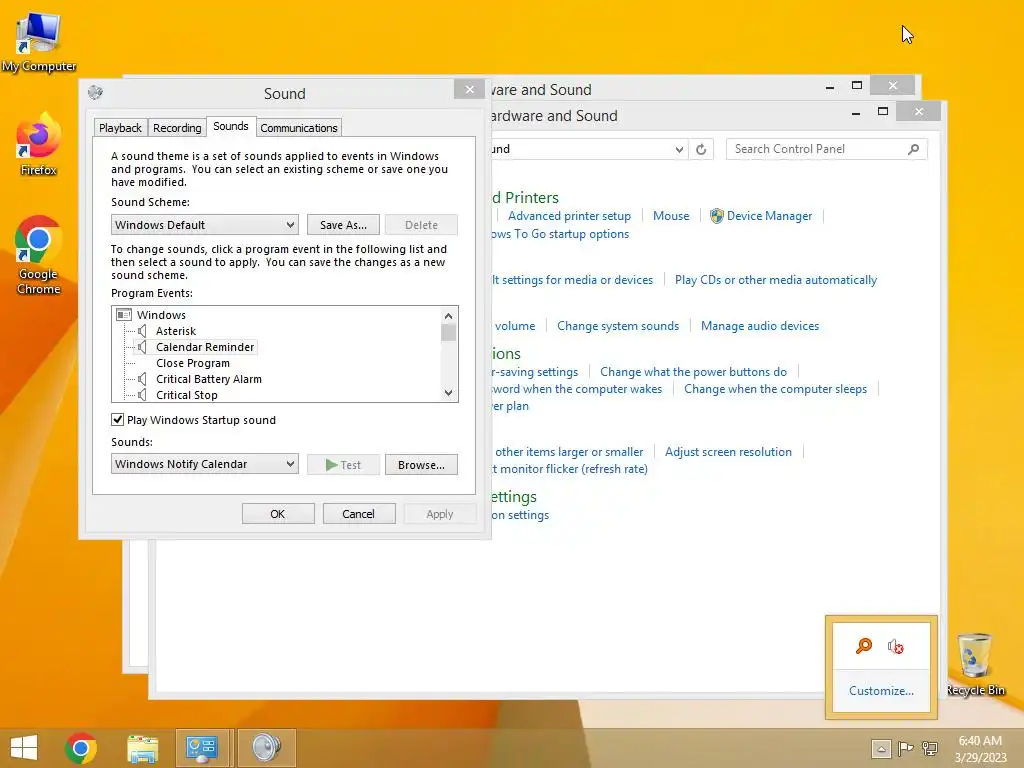Click the Device Manager shield icon
This screenshot has height=768, width=1024.
coord(716,216)
